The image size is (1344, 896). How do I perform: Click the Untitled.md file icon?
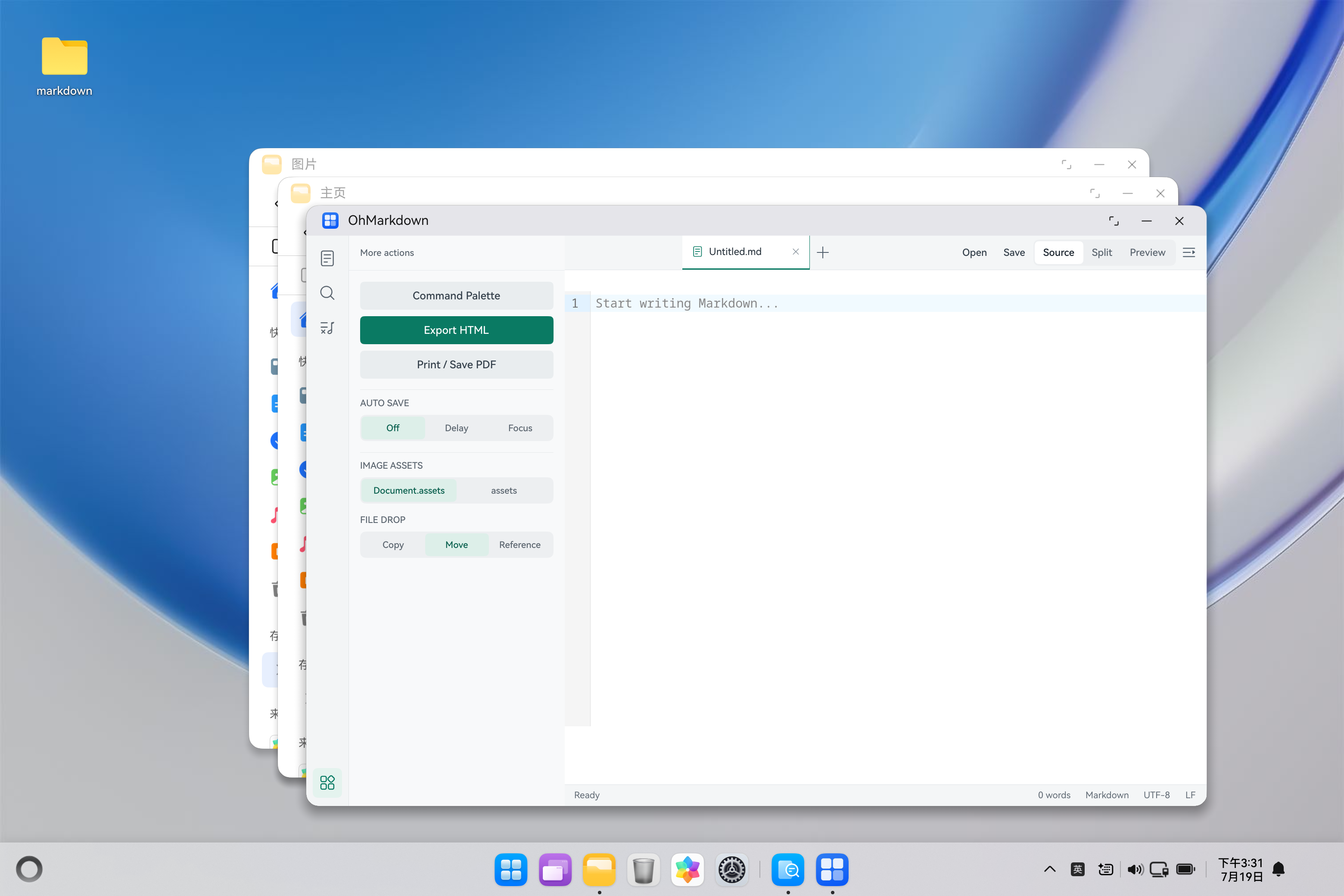pos(697,252)
